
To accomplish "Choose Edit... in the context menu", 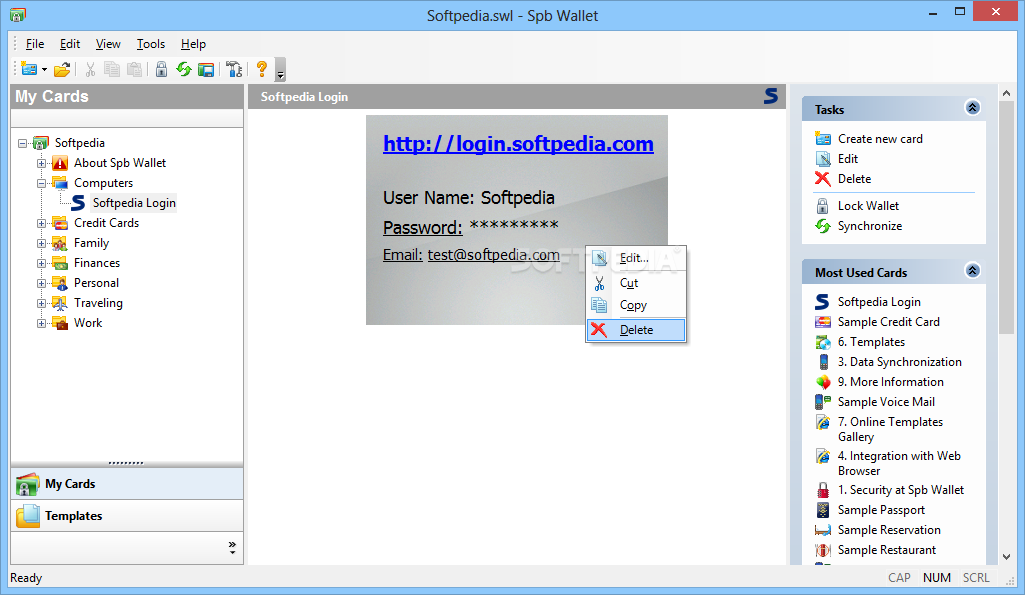I will (636, 258).
